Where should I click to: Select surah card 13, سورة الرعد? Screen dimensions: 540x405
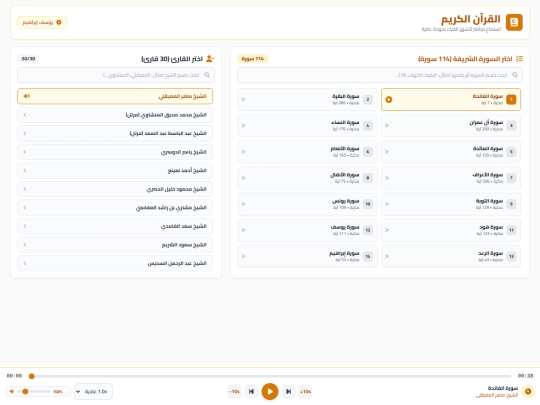[x=451, y=257]
